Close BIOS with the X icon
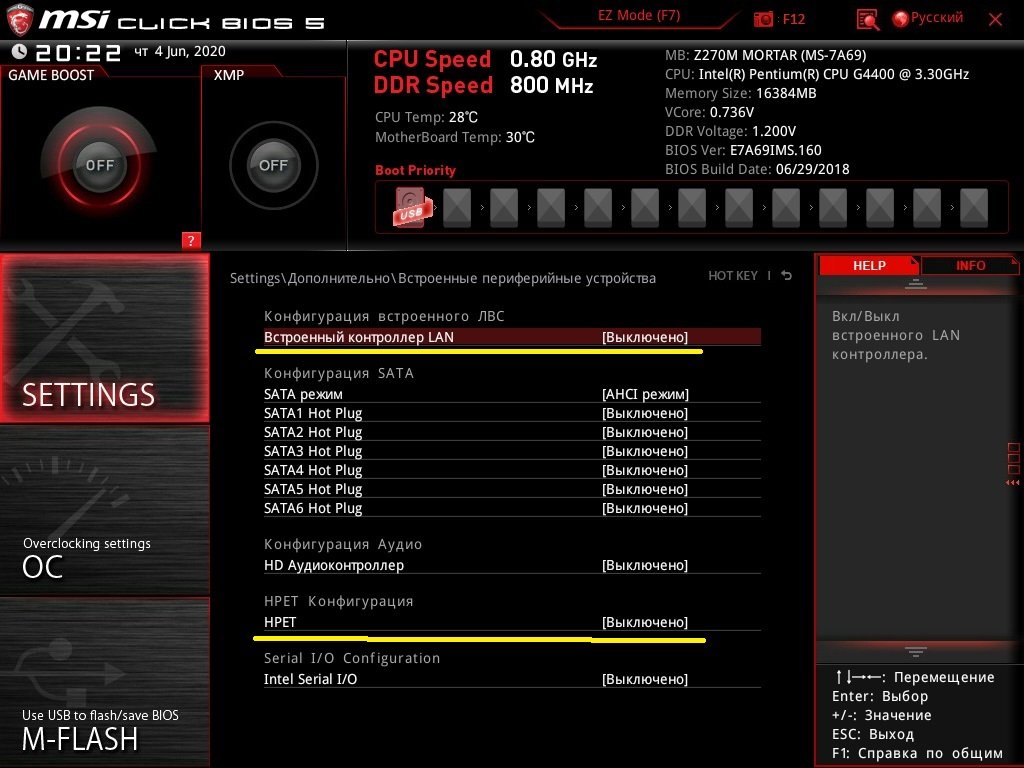 [x=995, y=20]
